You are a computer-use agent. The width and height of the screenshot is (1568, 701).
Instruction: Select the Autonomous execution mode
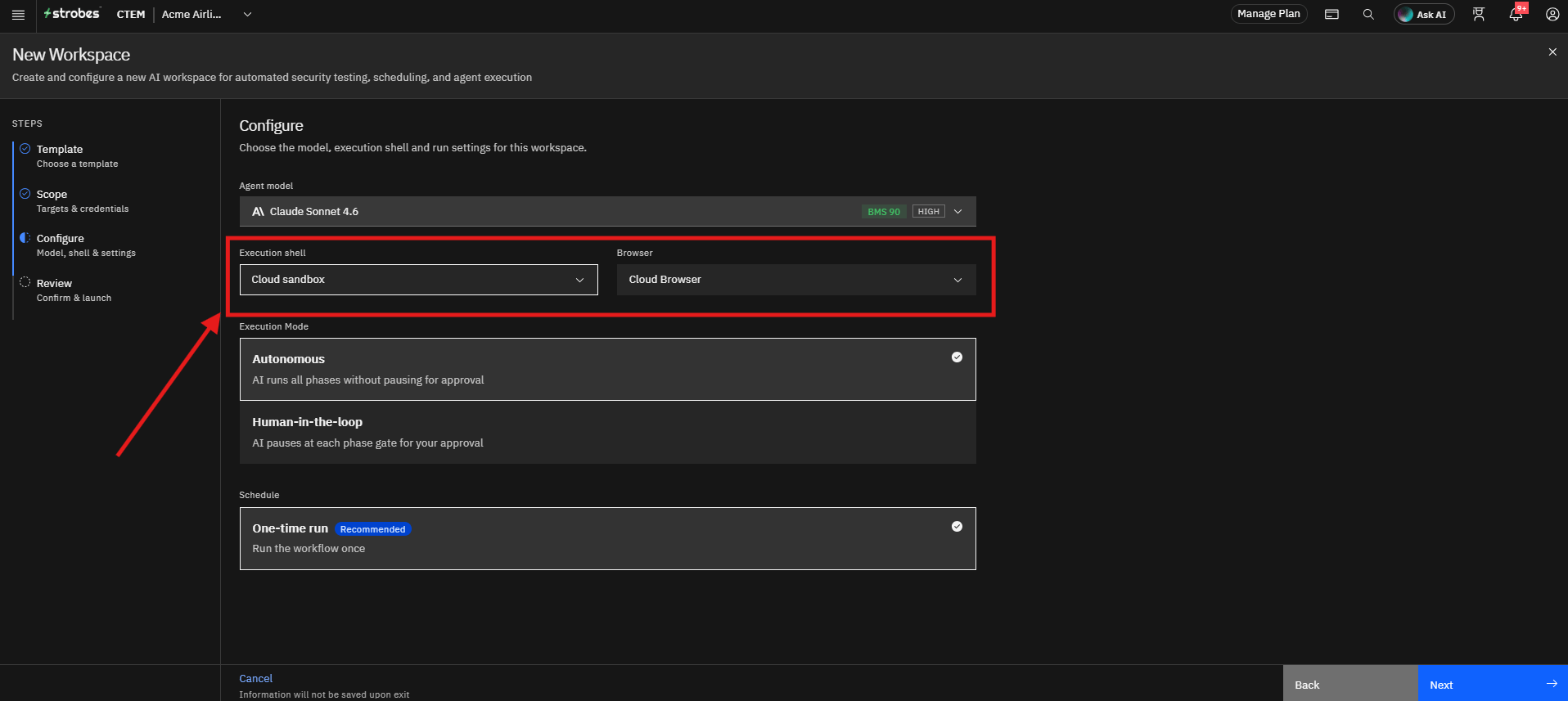click(607, 369)
